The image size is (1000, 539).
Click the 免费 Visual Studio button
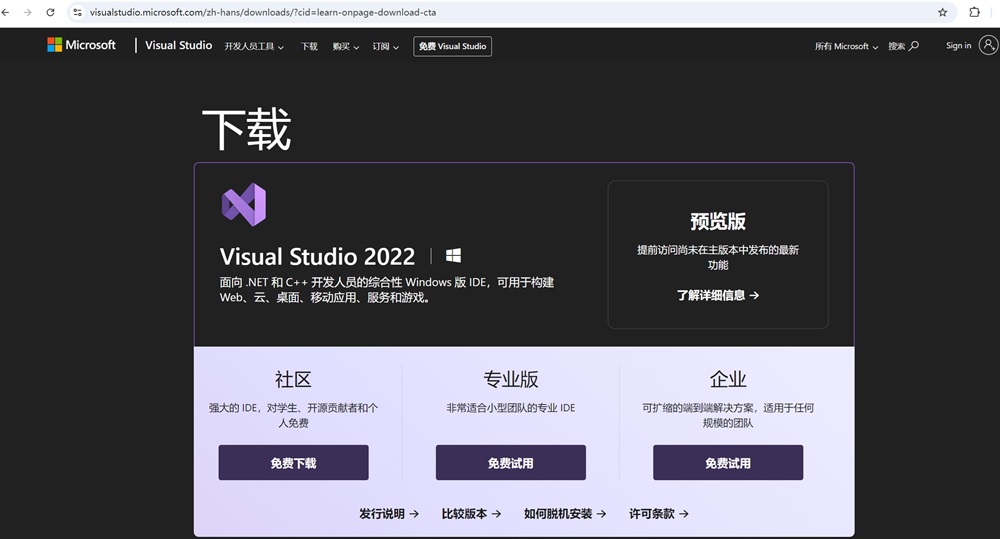click(x=452, y=47)
